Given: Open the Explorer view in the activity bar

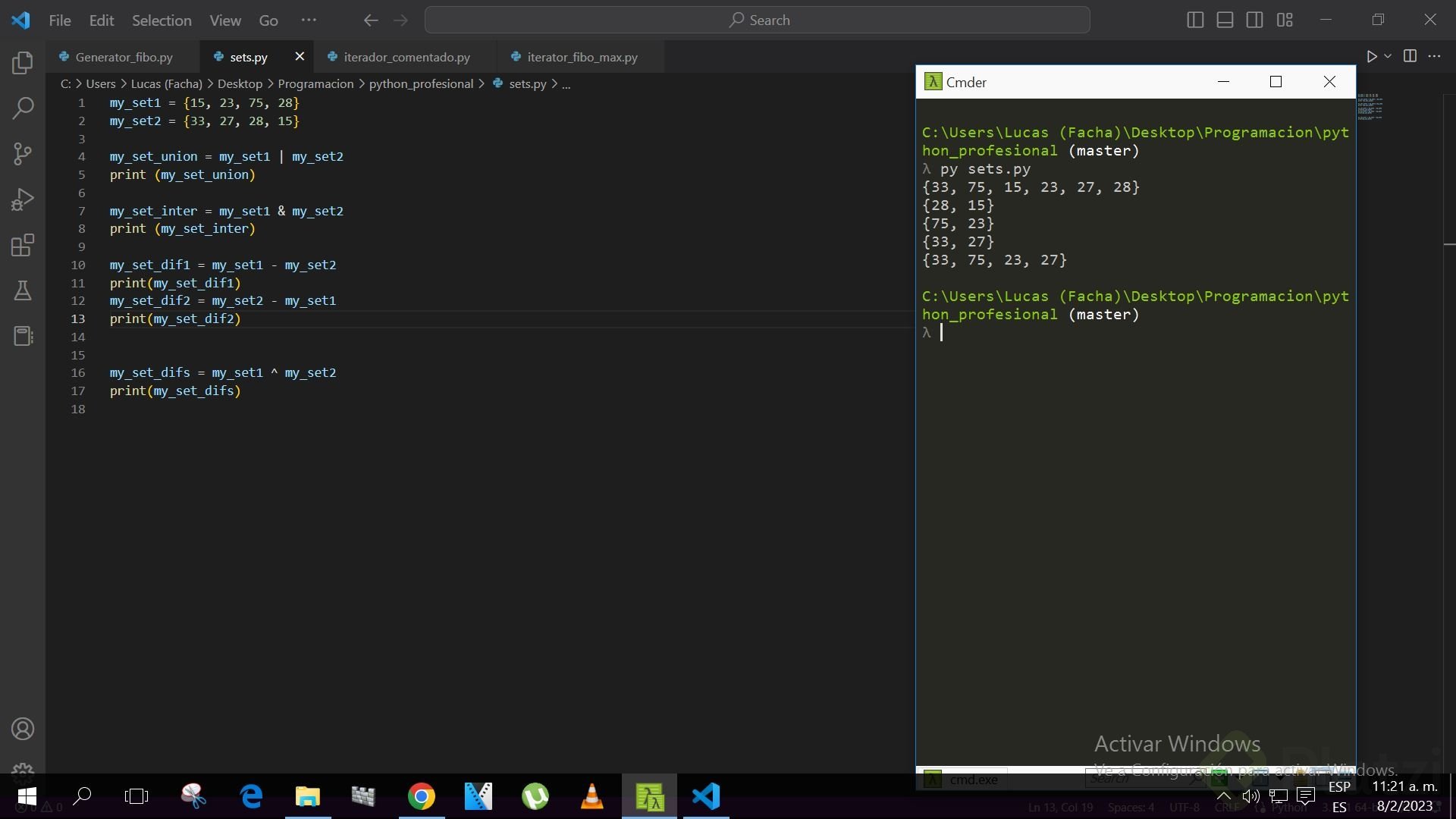Looking at the screenshot, I should point(23,63).
